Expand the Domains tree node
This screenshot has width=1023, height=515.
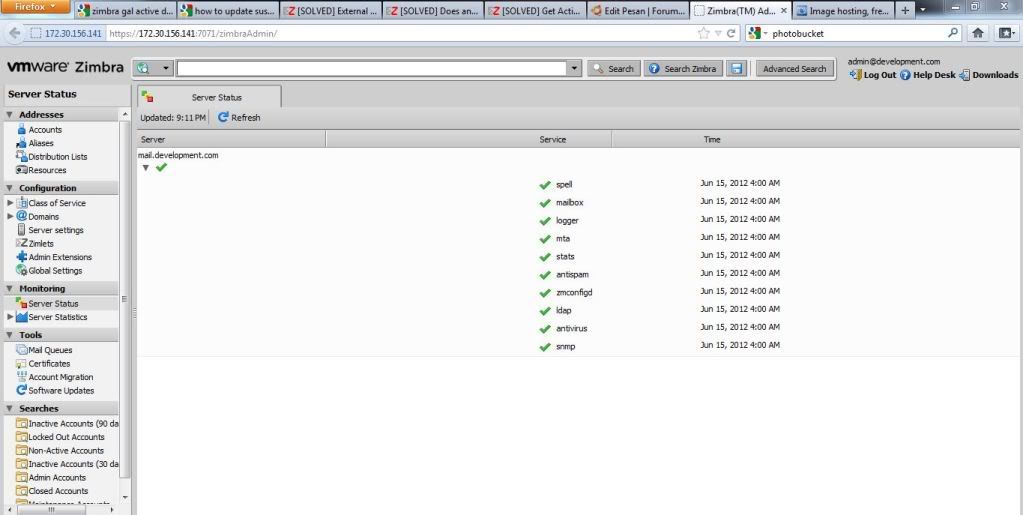(x=10, y=216)
